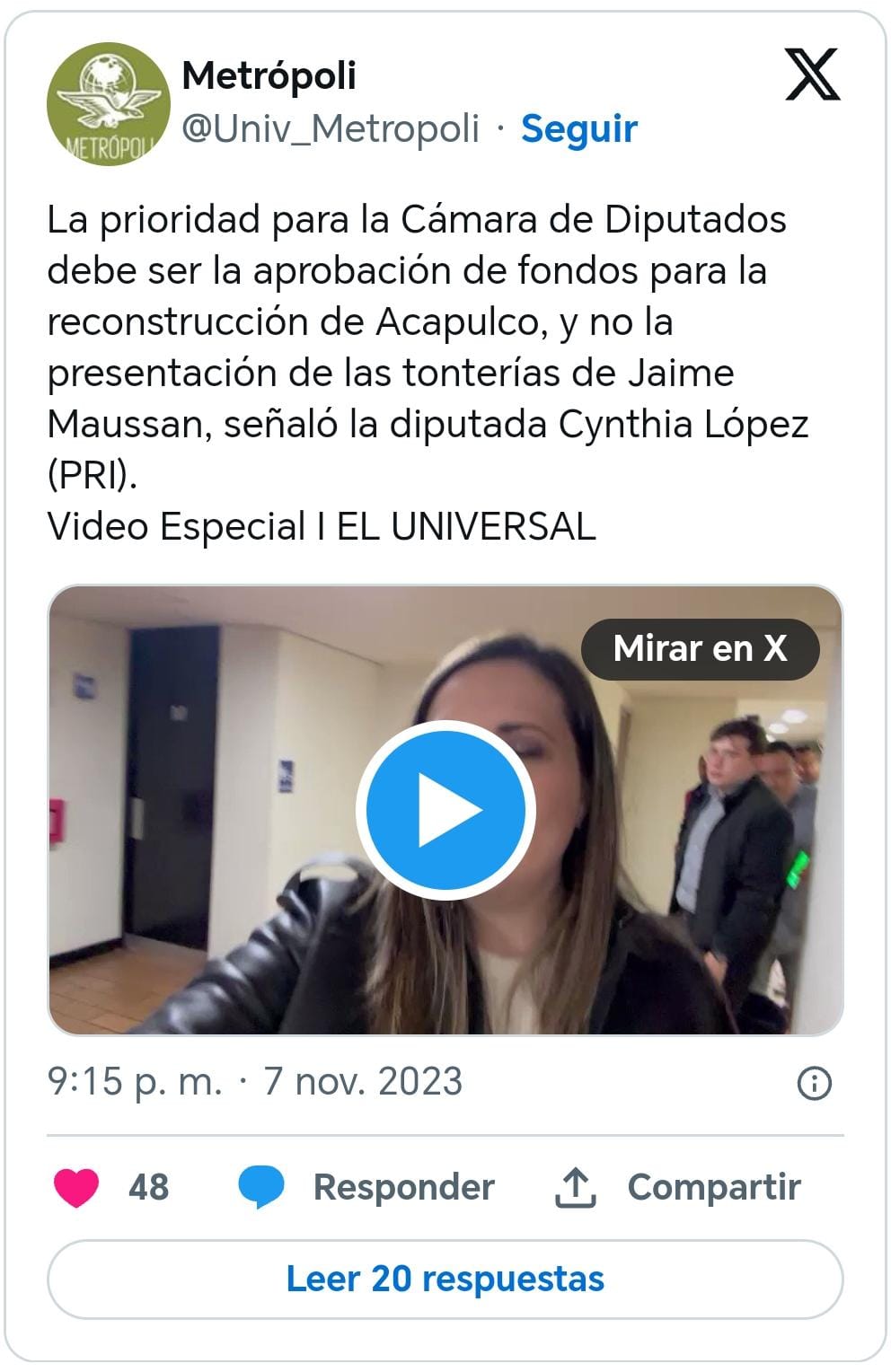Open the Metrópoli profile avatar

click(108, 104)
